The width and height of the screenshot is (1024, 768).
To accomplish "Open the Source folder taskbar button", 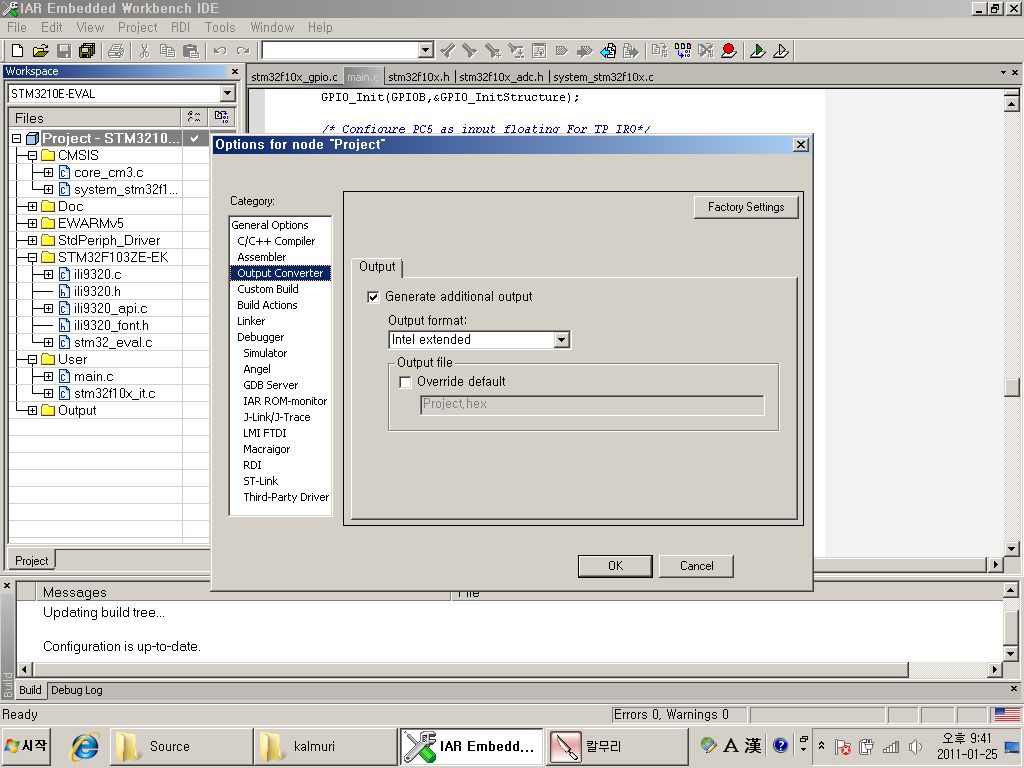I will point(181,746).
